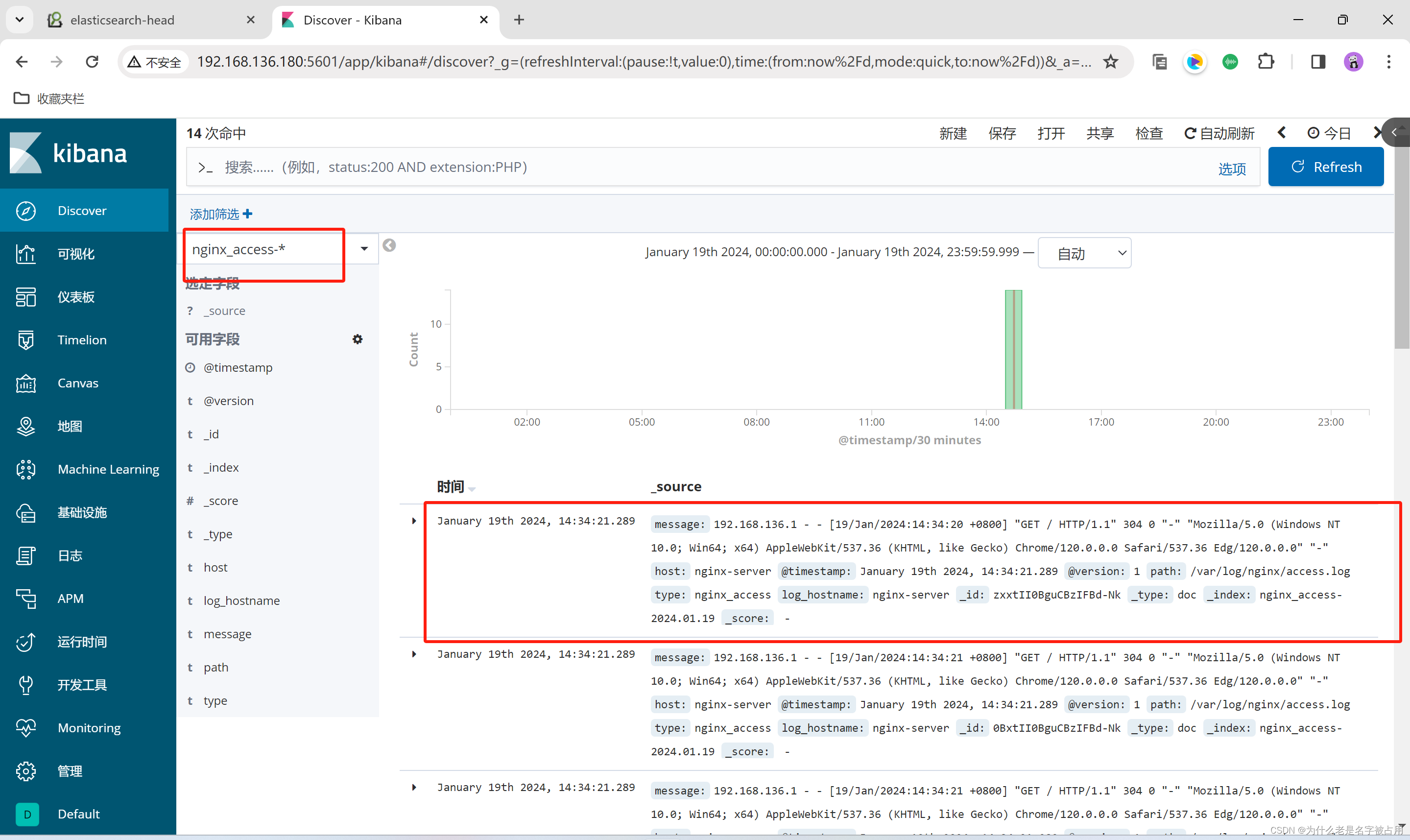Click the Canvas icon in sidebar
The height and width of the screenshot is (840, 1410).
pyautogui.click(x=25, y=383)
